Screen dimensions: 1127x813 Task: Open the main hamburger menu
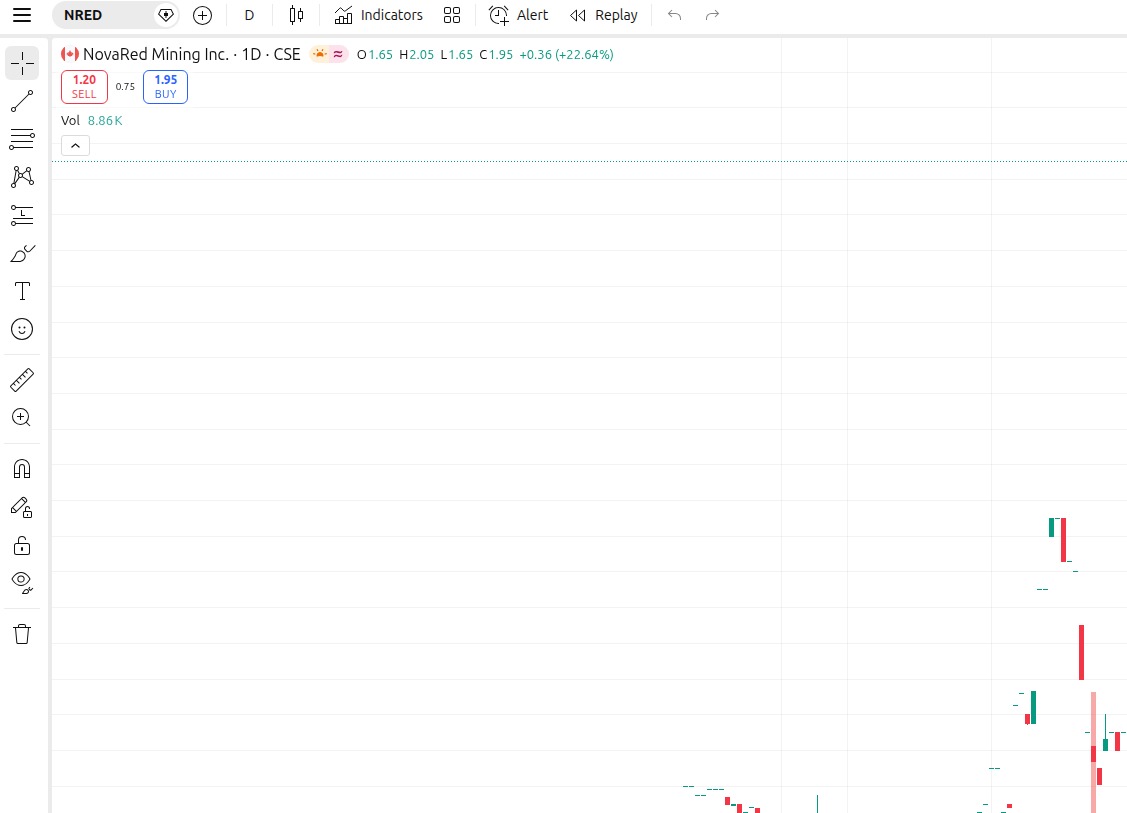pos(21,15)
